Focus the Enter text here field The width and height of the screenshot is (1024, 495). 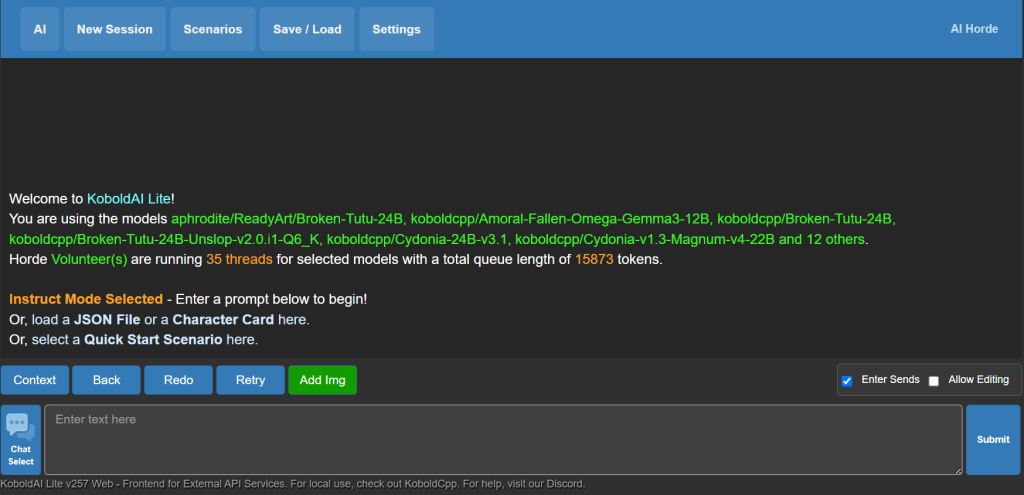(504, 439)
